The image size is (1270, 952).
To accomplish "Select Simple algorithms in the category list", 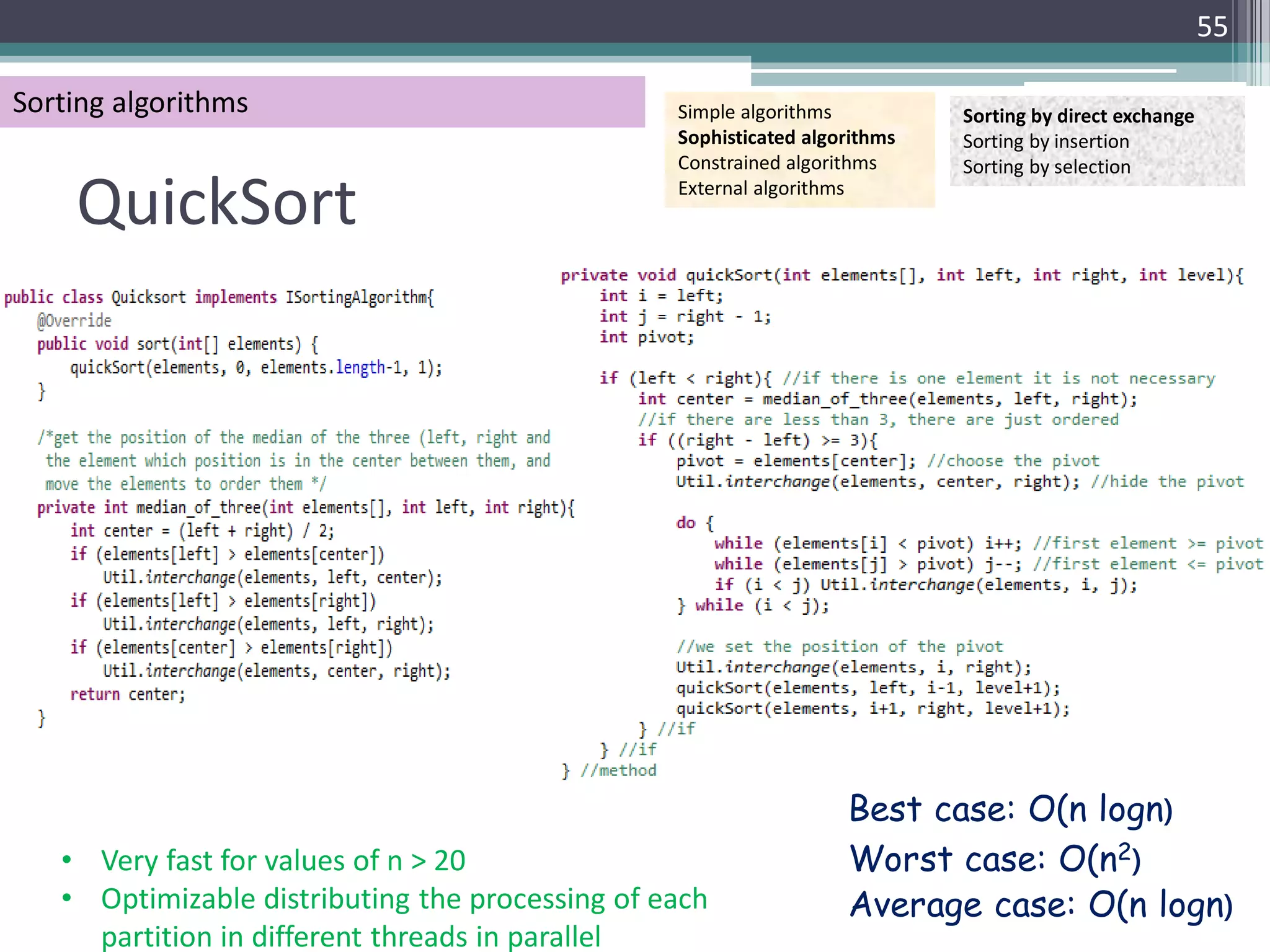I will [x=754, y=112].
